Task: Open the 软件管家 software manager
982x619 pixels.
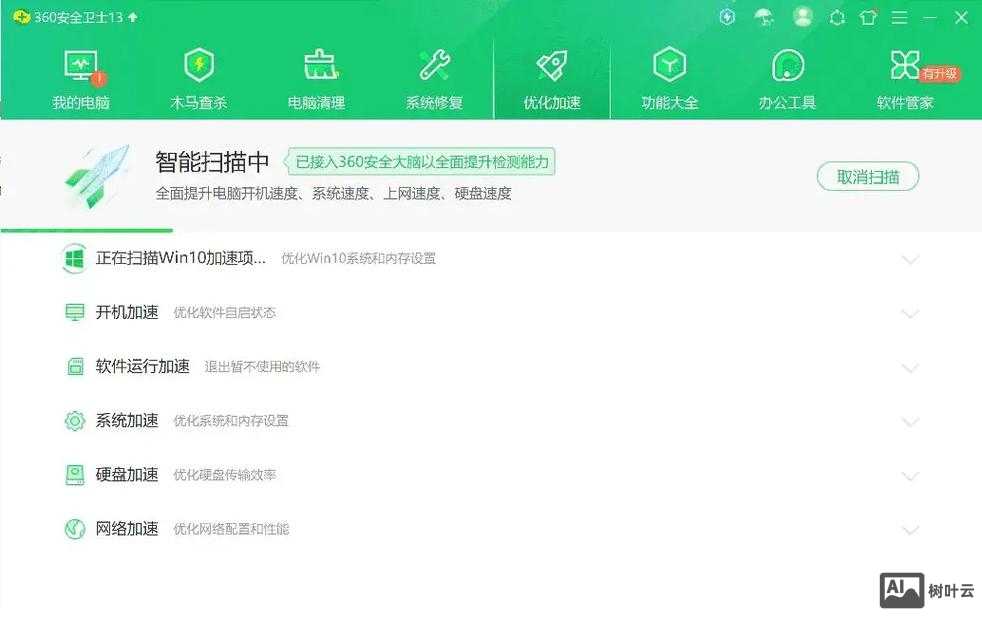Action: coord(904,75)
